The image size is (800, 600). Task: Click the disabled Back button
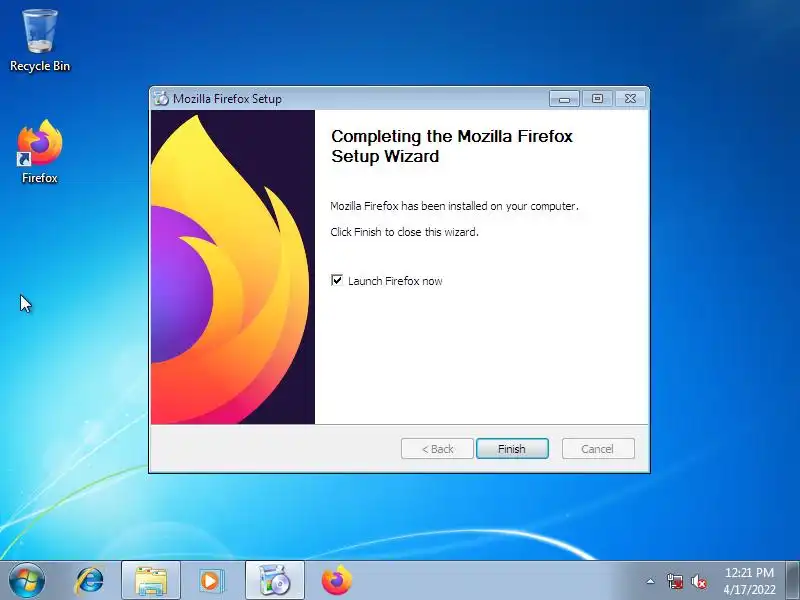(x=437, y=449)
